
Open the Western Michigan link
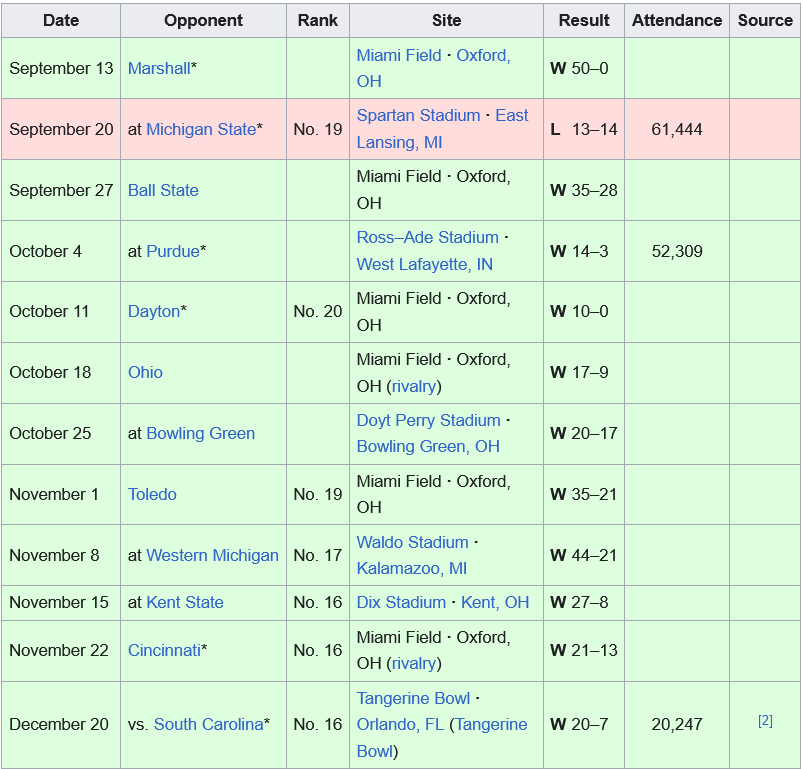[212, 555]
